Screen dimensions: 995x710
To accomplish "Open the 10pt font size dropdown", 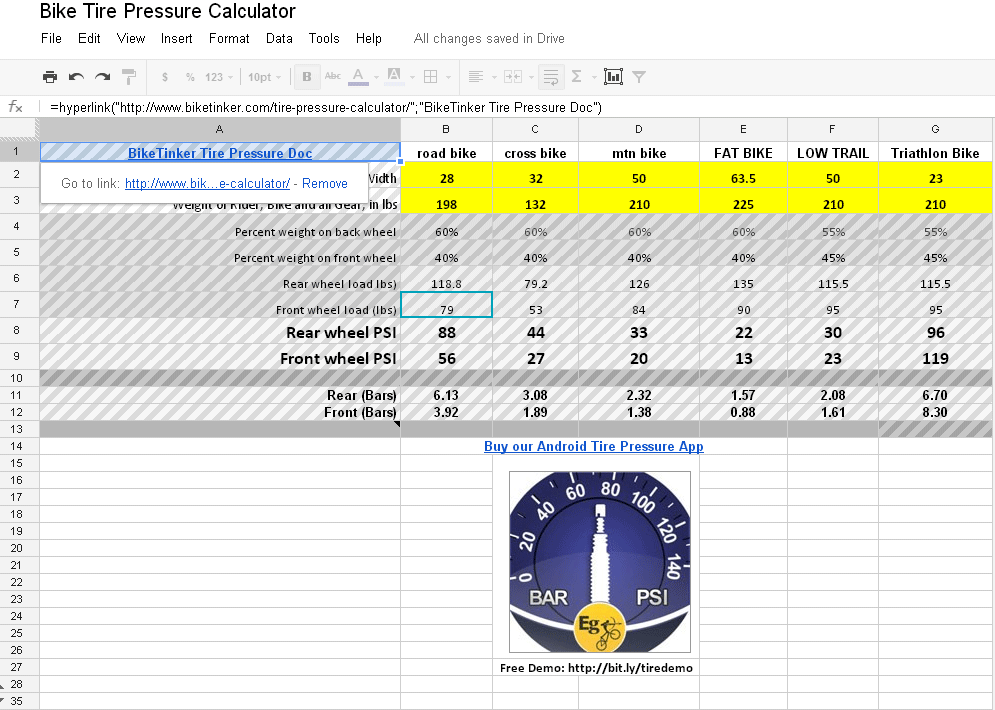I will (x=265, y=77).
